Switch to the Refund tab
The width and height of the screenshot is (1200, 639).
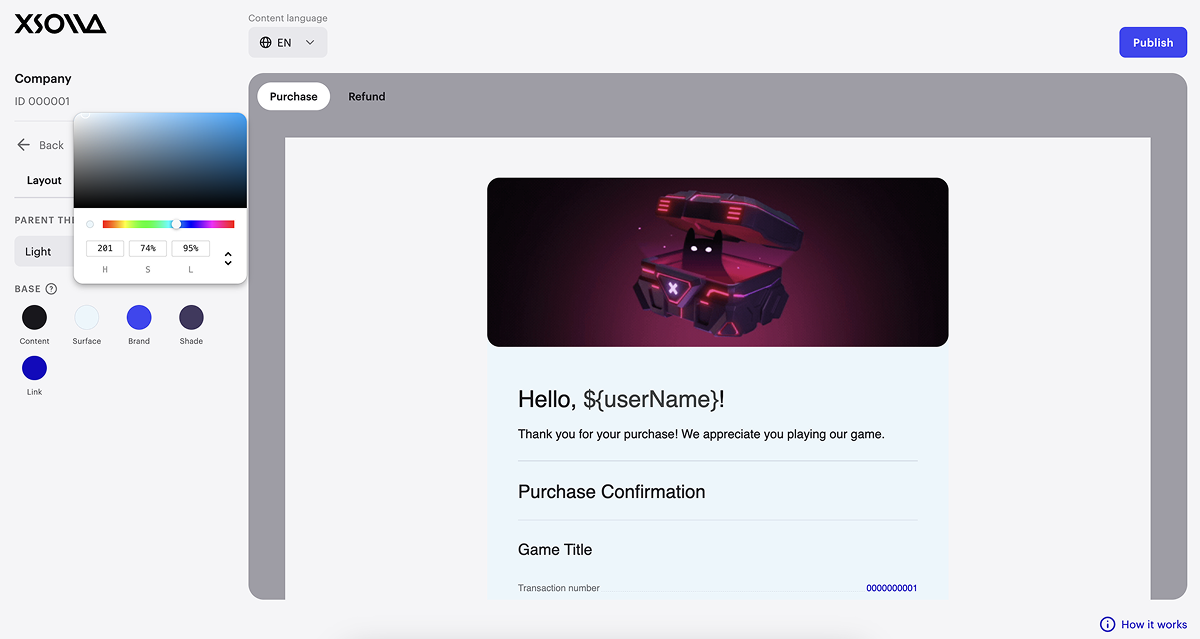click(366, 97)
